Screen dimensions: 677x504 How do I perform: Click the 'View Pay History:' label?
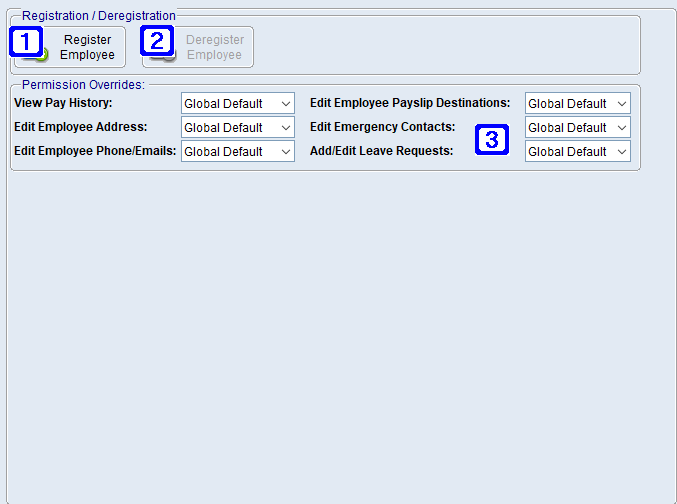[63, 103]
